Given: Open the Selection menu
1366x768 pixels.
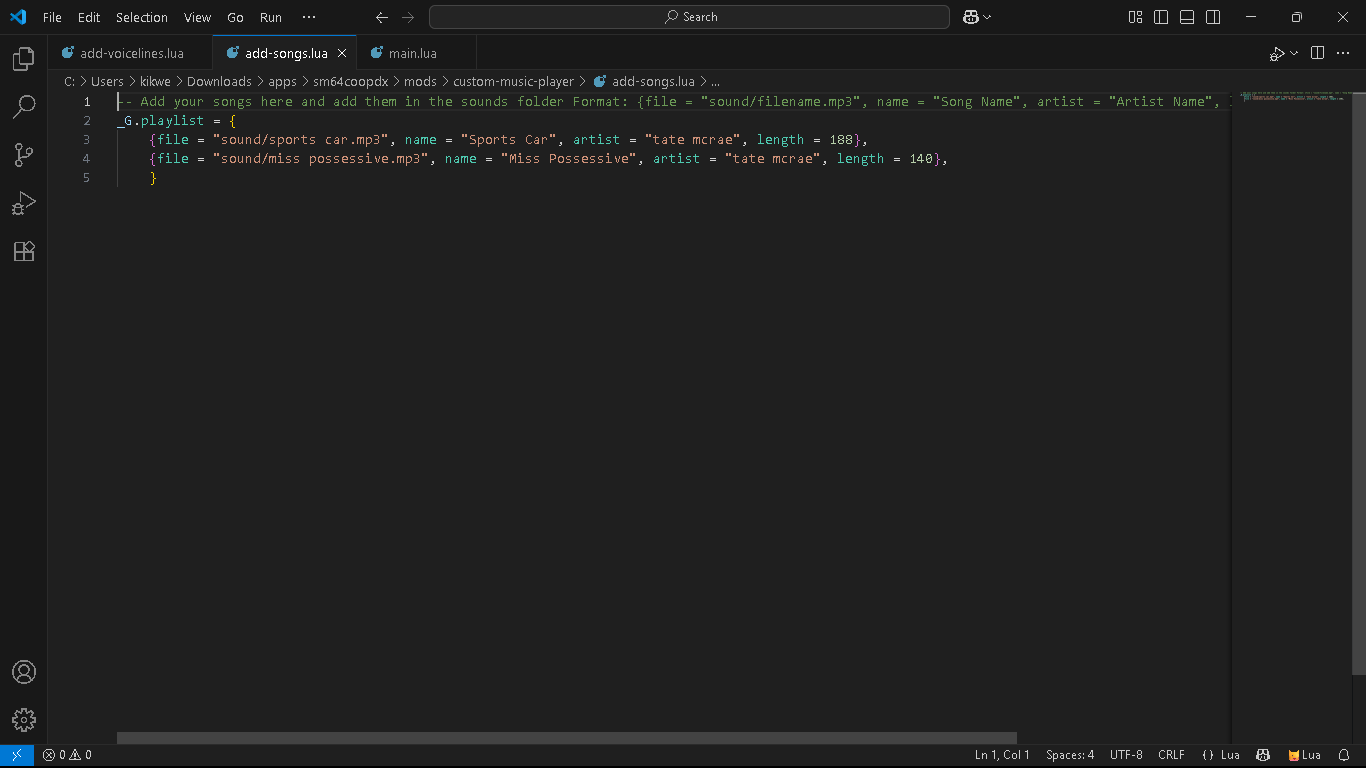Looking at the screenshot, I should coord(141,17).
